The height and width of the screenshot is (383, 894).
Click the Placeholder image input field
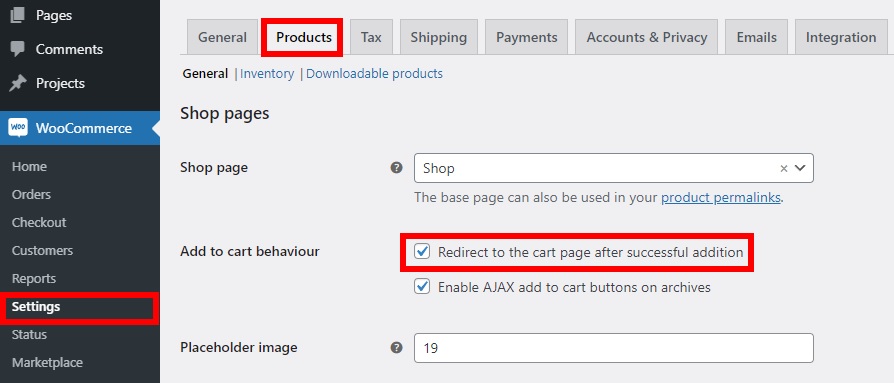613,348
